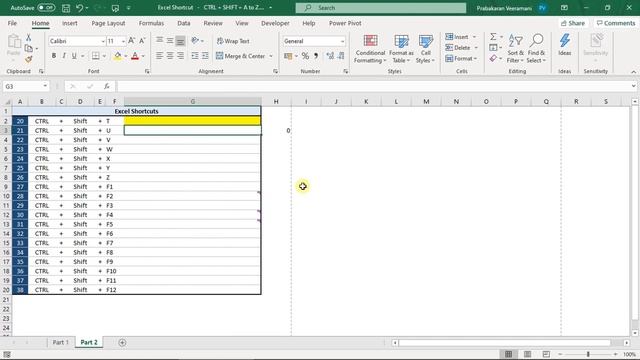Screen dimensions: 640x360
Task: Toggle Align Right
Action: 180,56
